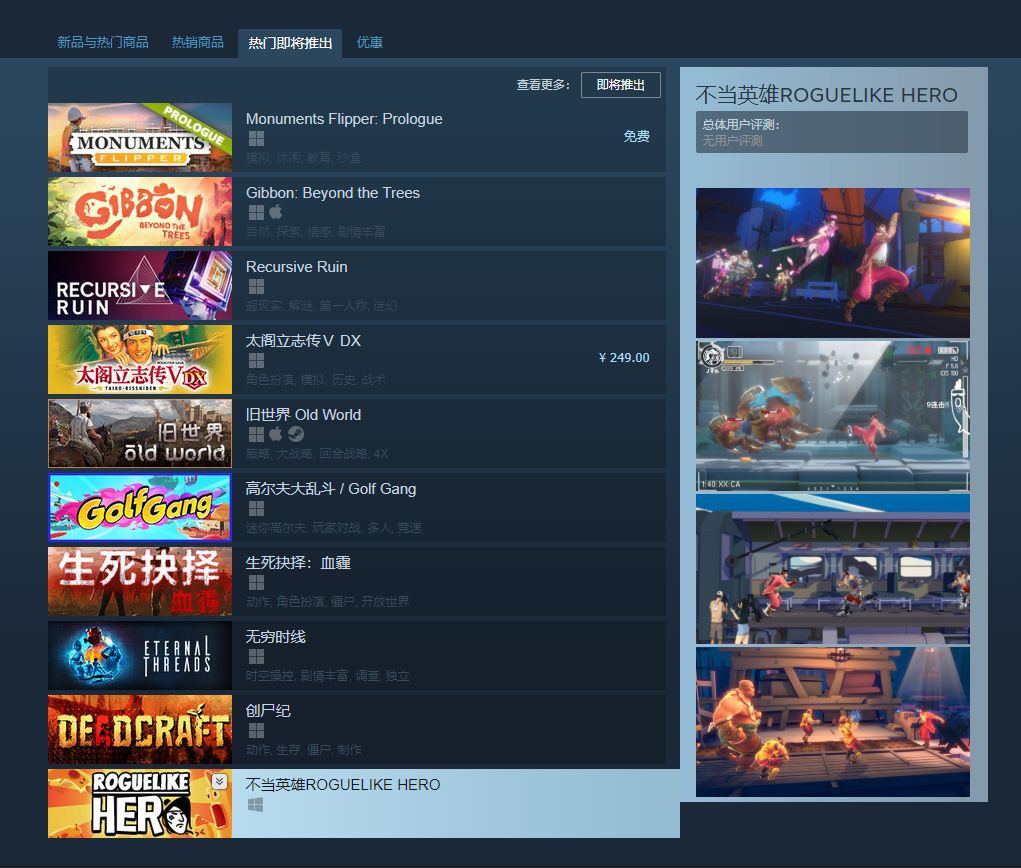Image resolution: width=1021 pixels, height=868 pixels.
Task: Open Gibbon: Beyond the Trees title
Action: [333, 193]
